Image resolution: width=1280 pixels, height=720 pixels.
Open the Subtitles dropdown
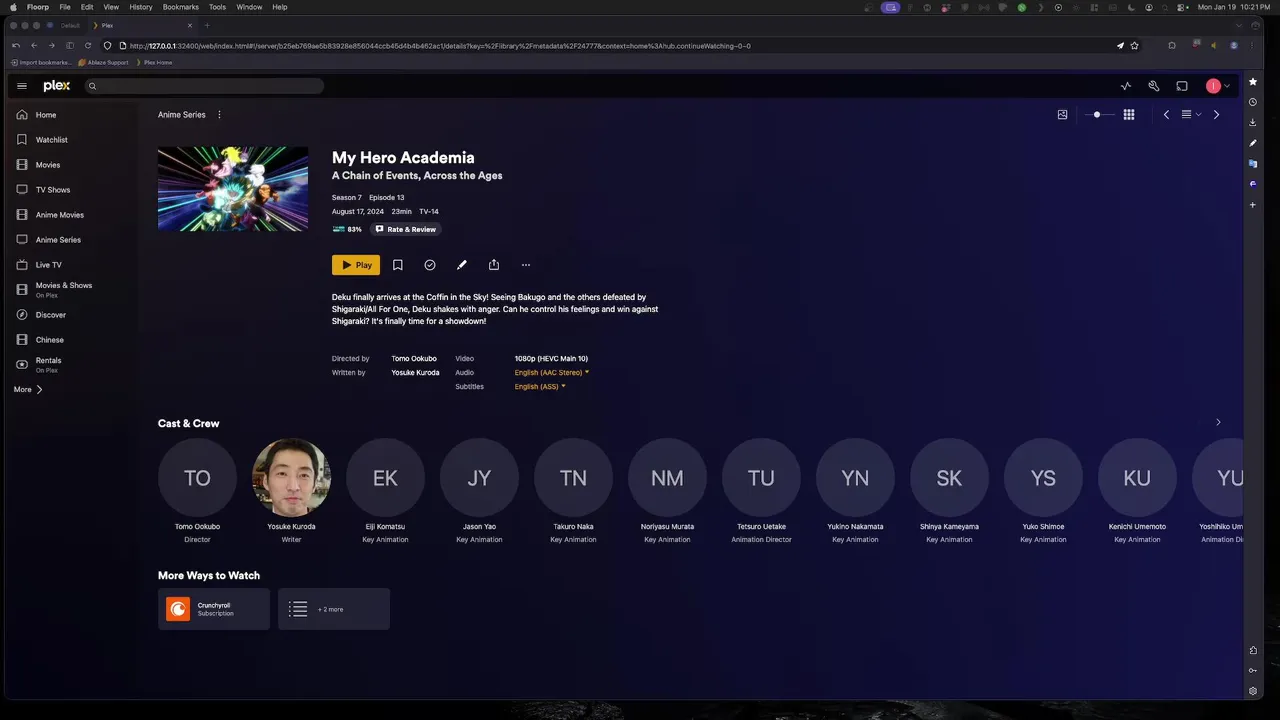coord(540,386)
